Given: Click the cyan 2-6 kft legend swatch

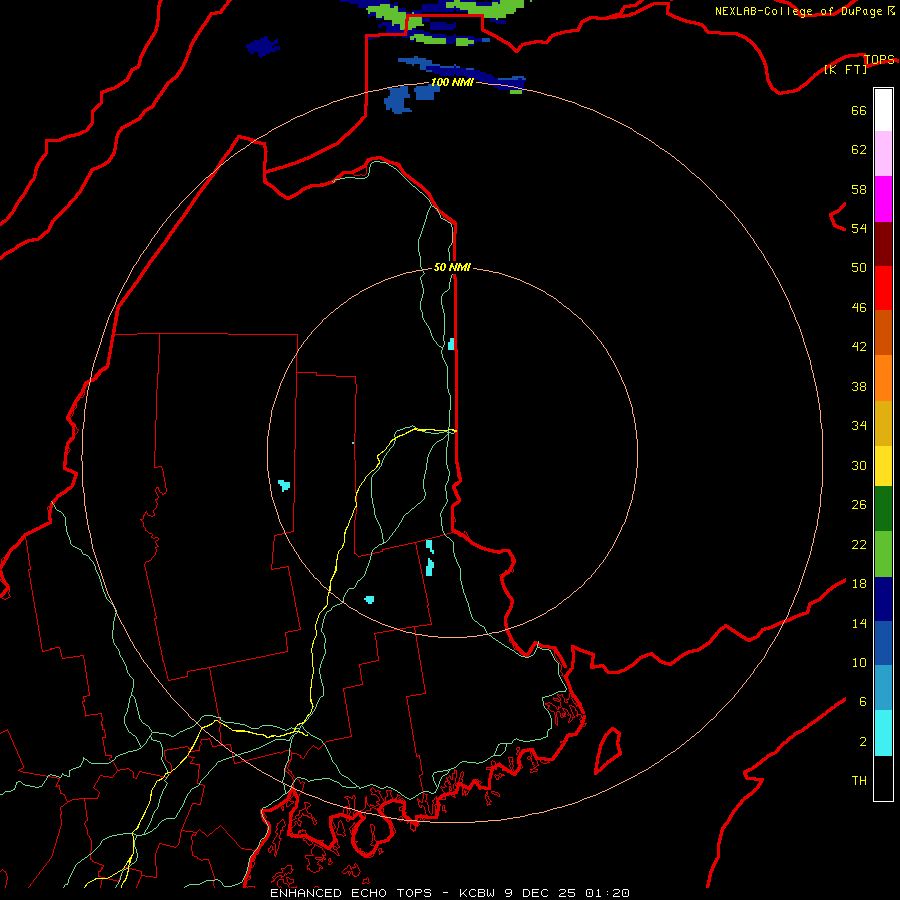Looking at the screenshot, I should tap(883, 733).
